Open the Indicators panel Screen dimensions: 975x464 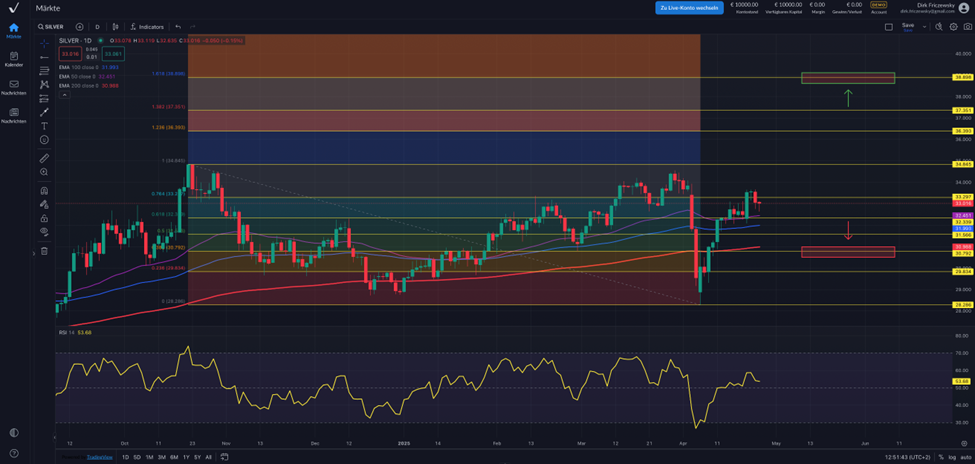[x=147, y=27]
